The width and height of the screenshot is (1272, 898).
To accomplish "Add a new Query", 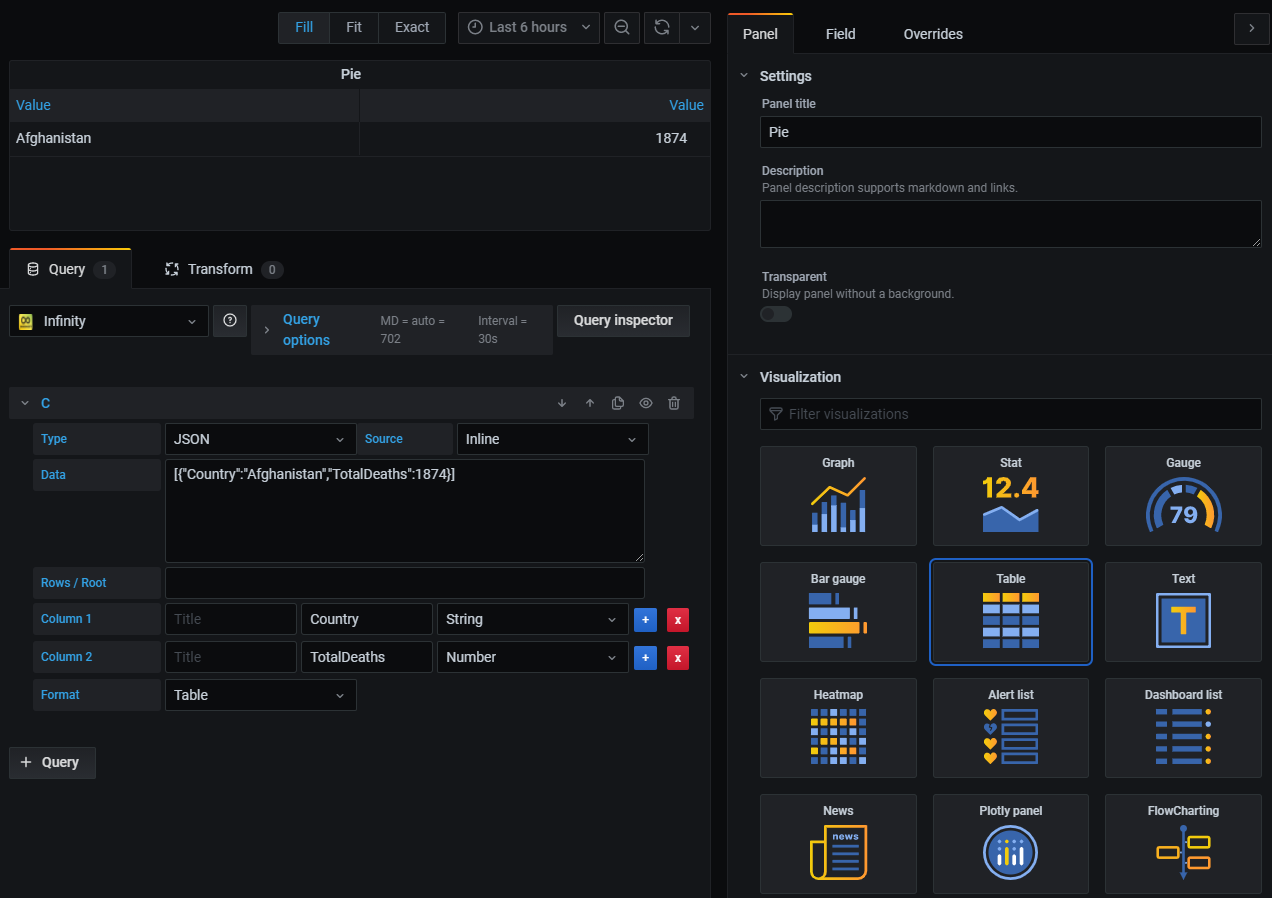I will pyautogui.click(x=52, y=762).
